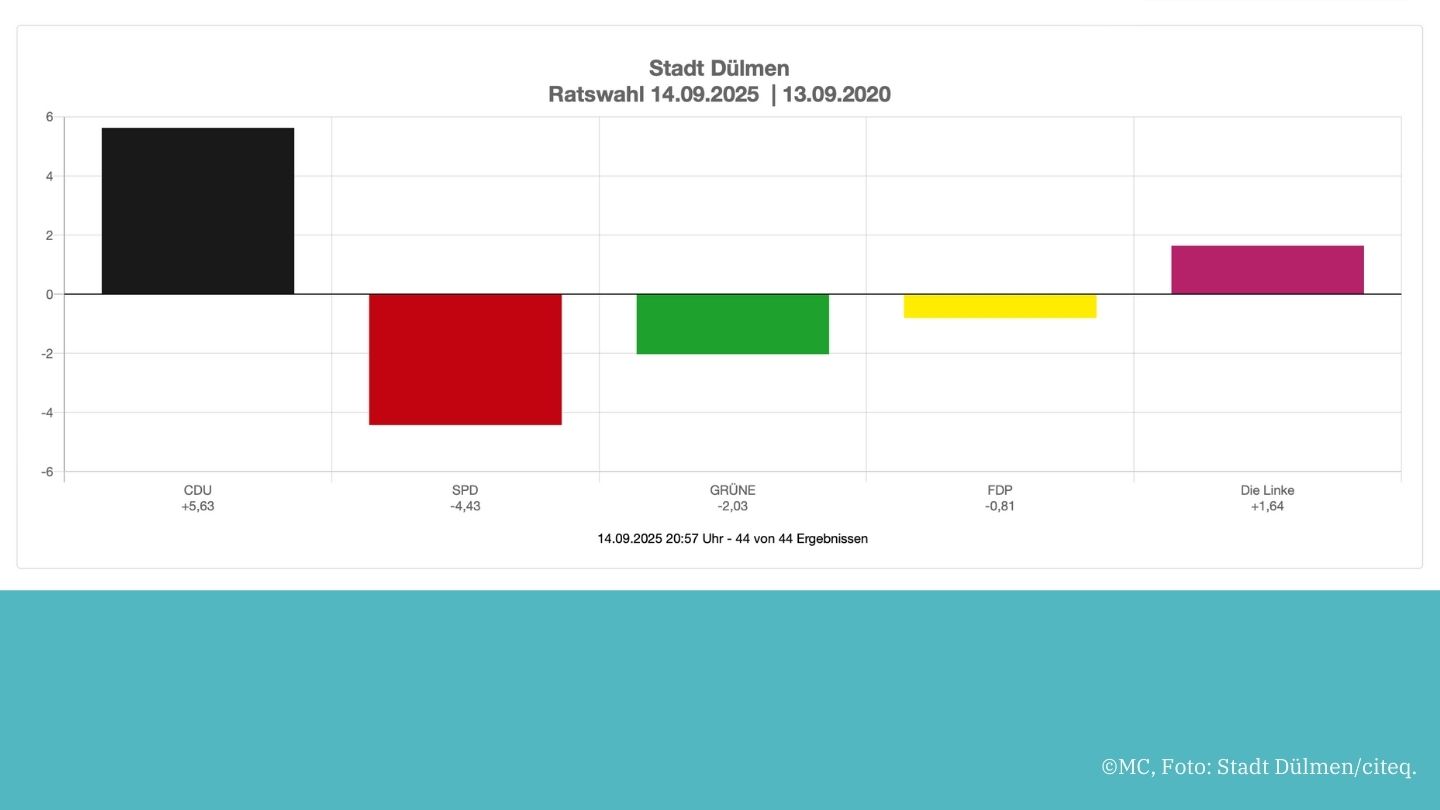Click the CDU axis label
1440x810 pixels.
[198, 490]
